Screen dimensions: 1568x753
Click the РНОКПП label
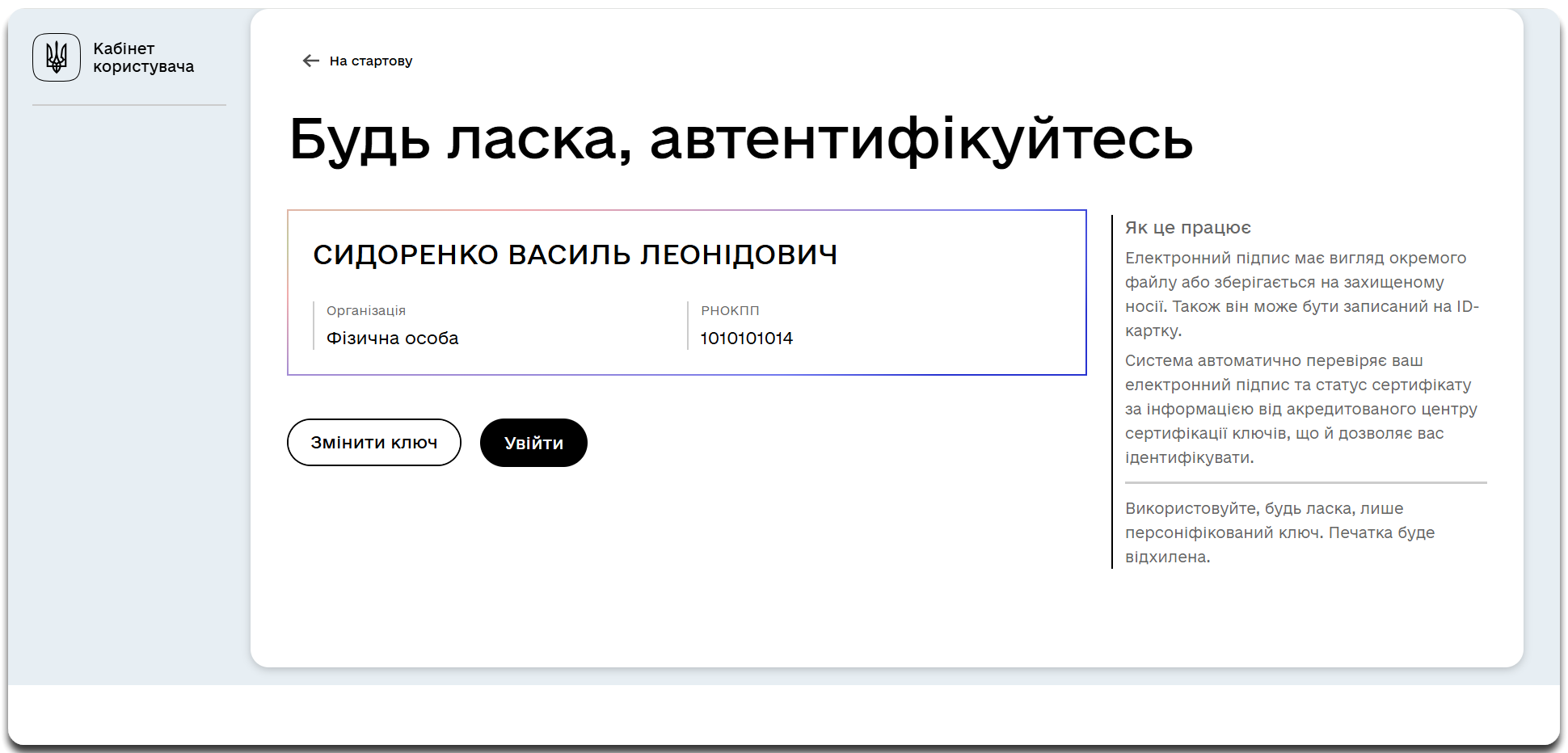(x=730, y=310)
